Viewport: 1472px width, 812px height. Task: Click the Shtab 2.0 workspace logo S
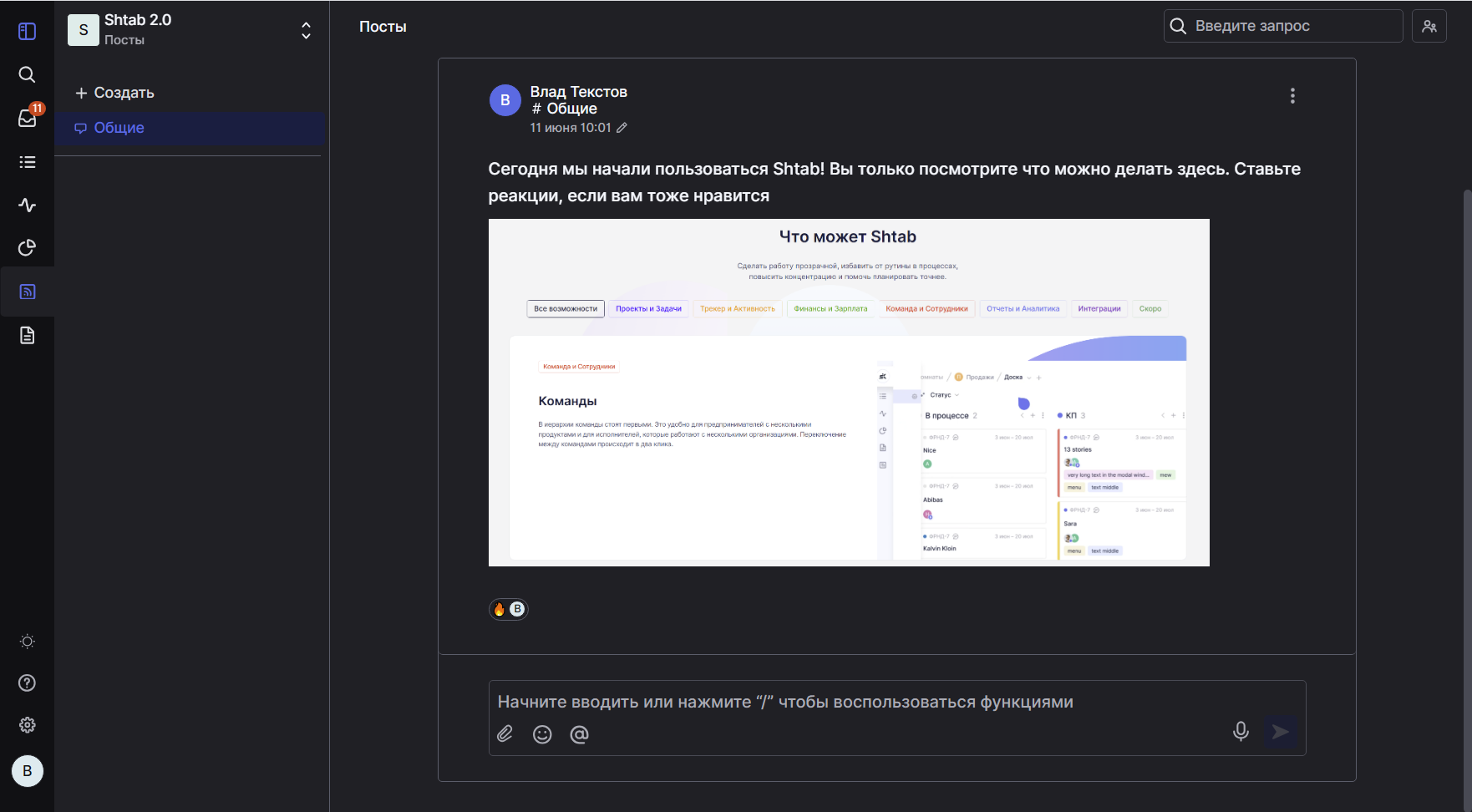tap(83, 30)
